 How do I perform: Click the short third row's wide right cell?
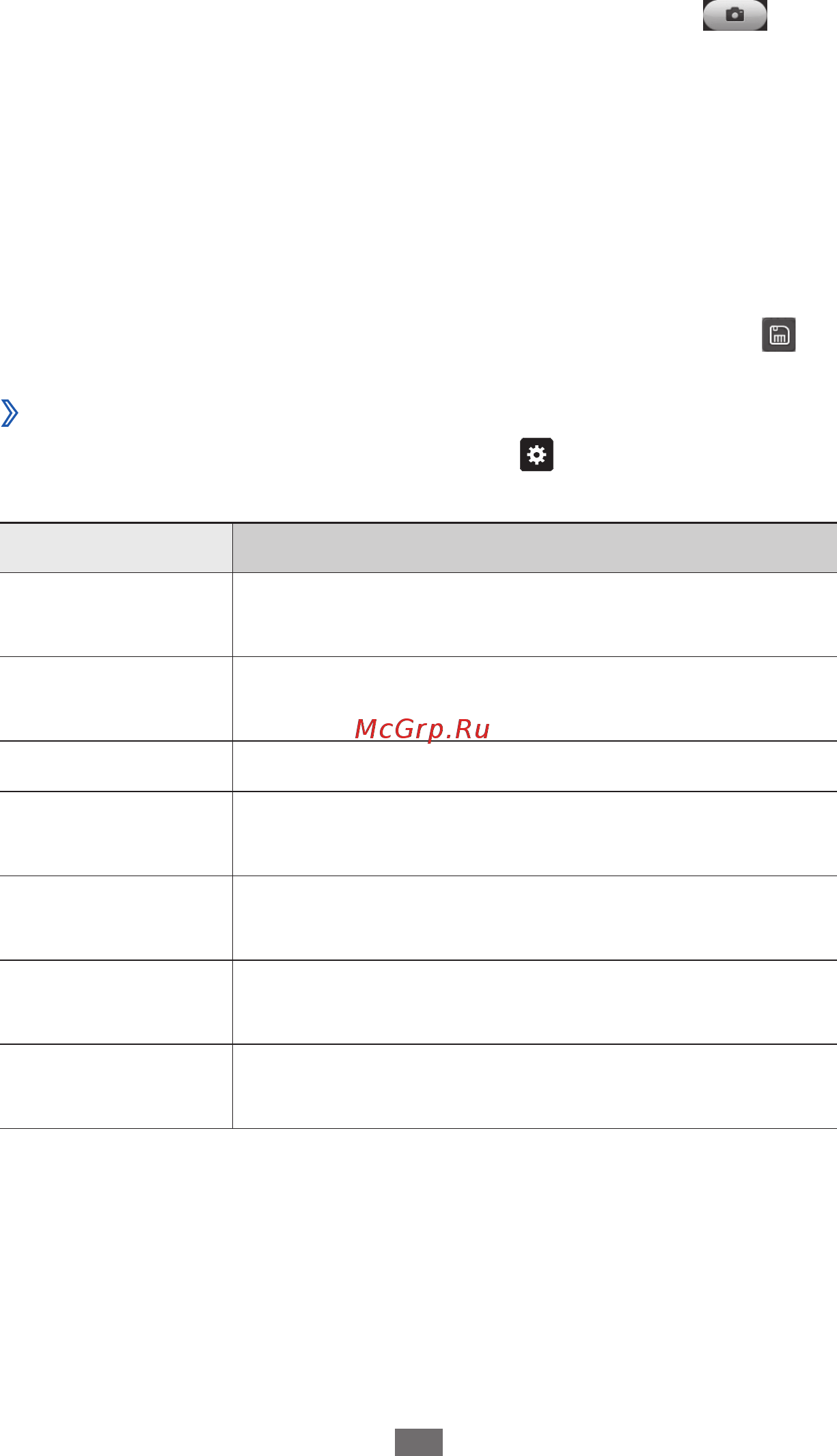click(x=535, y=766)
